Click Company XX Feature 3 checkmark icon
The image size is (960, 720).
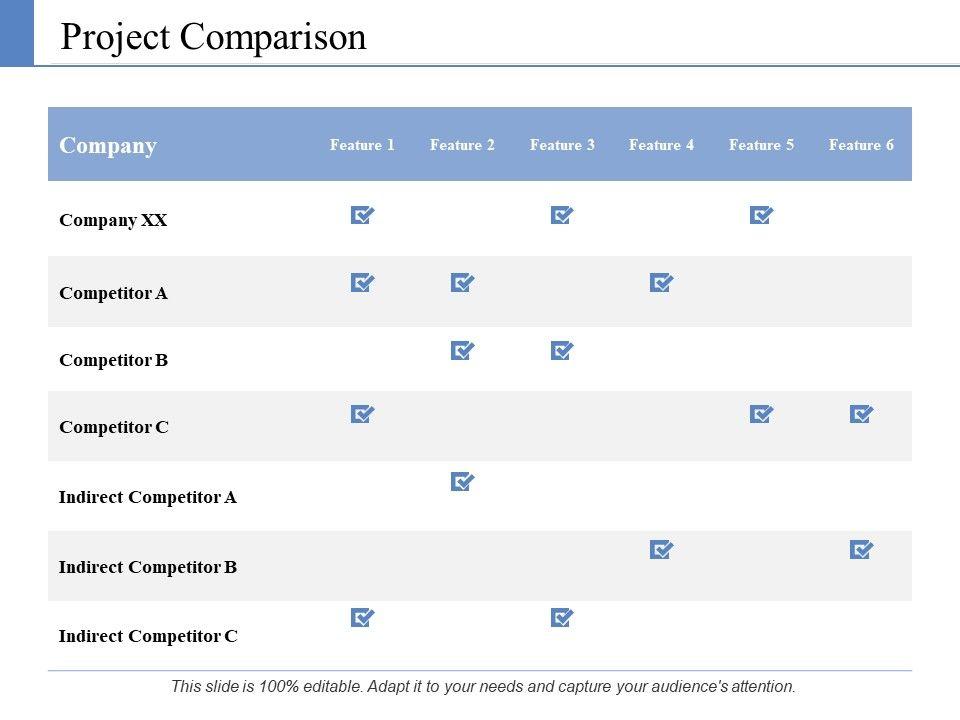tap(562, 215)
